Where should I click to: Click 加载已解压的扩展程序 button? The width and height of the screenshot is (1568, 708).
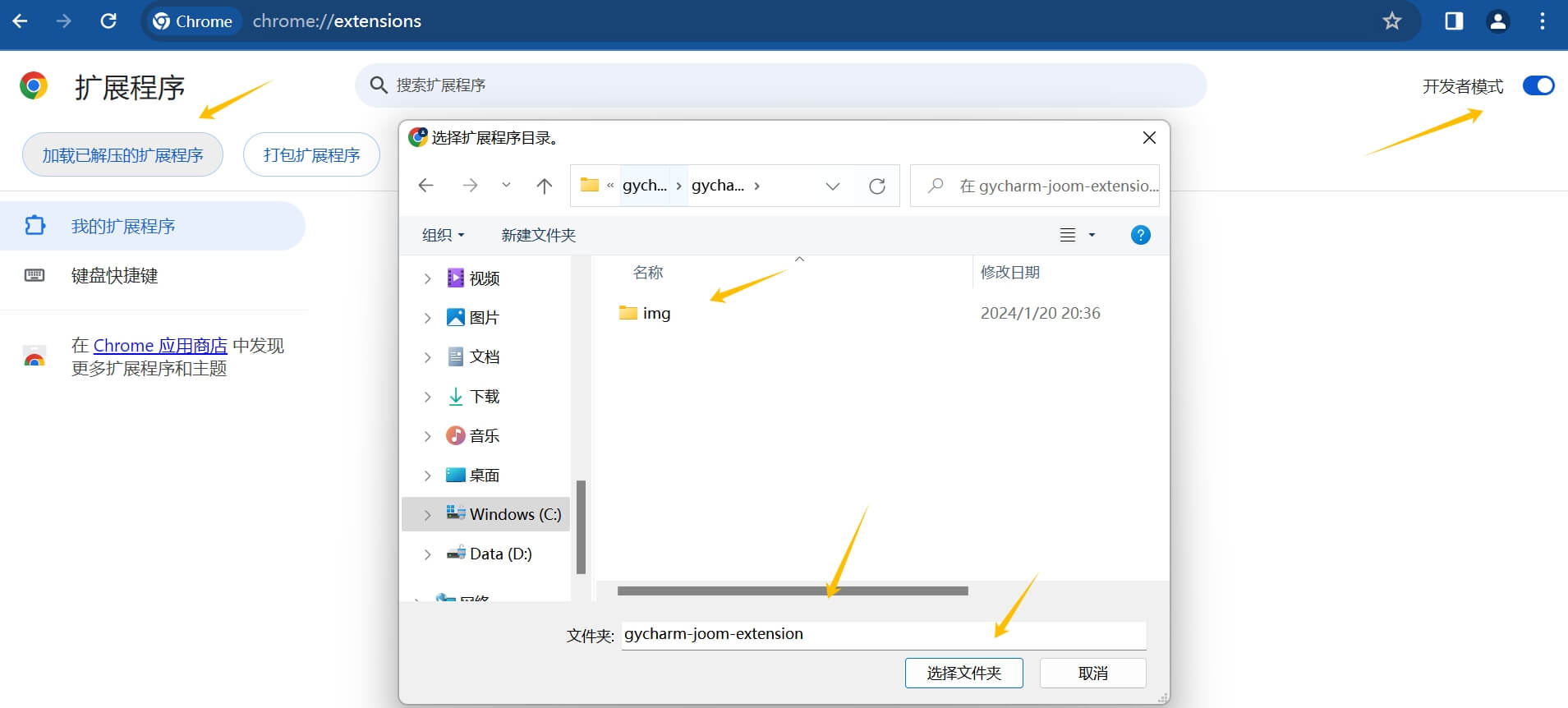tap(122, 154)
